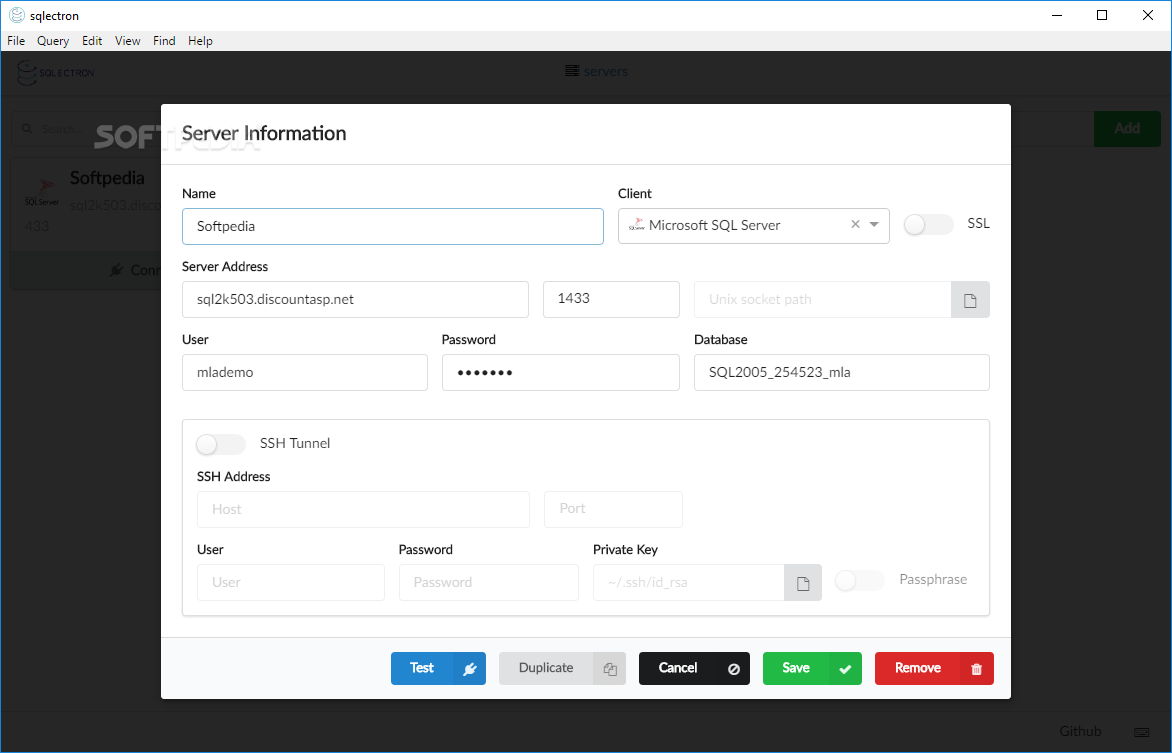Screen dimensions: 1172x753
Task: Save the server configuration
Action: [x=812, y=669]
